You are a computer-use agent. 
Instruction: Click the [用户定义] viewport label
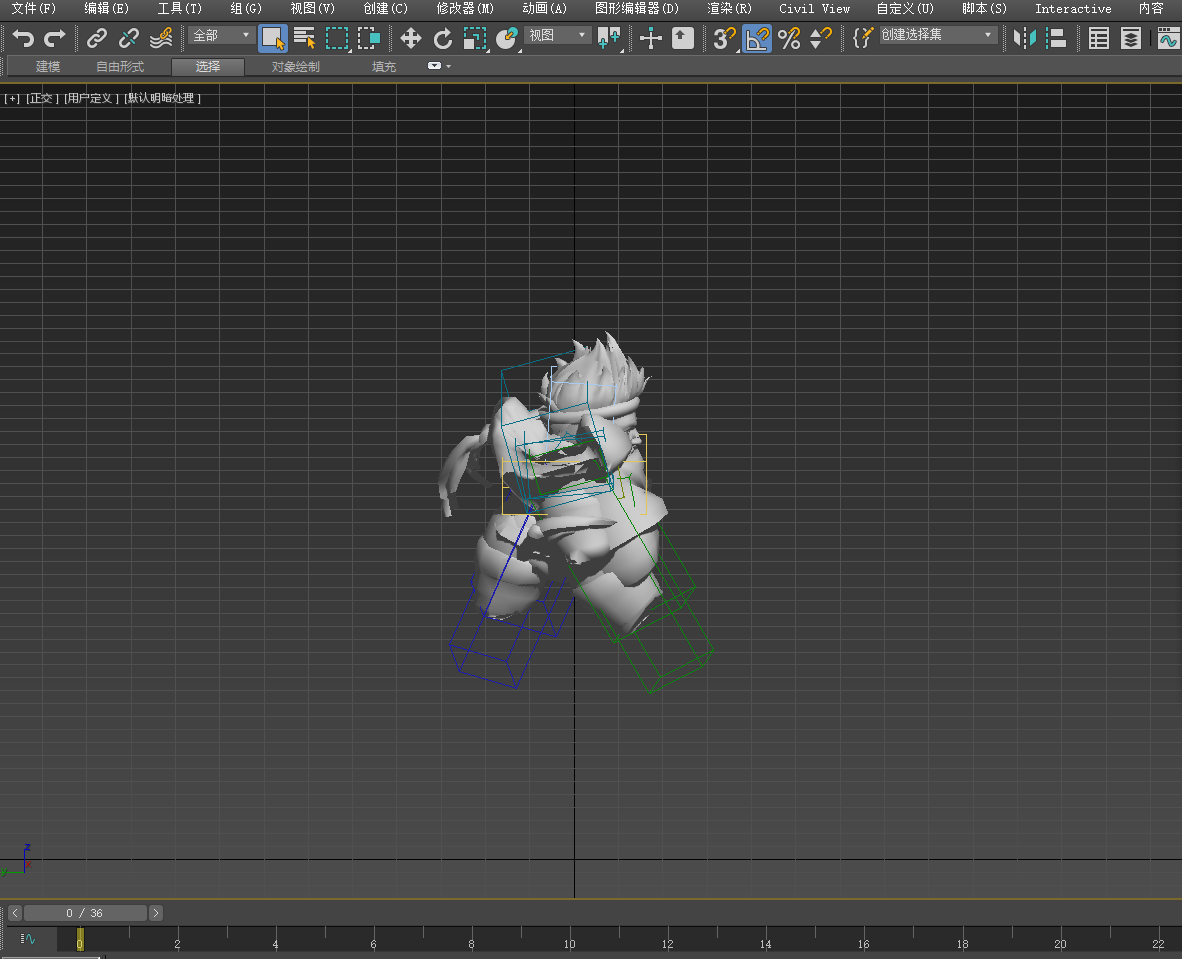pos(91,98)
